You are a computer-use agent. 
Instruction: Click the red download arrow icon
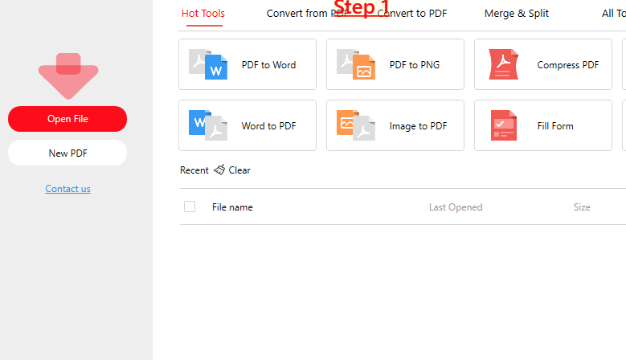pos(68,76)
